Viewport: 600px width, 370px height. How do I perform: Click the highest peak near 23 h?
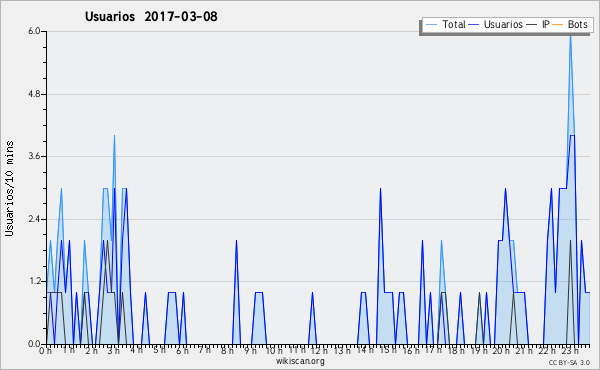click(x=570, y=35)
